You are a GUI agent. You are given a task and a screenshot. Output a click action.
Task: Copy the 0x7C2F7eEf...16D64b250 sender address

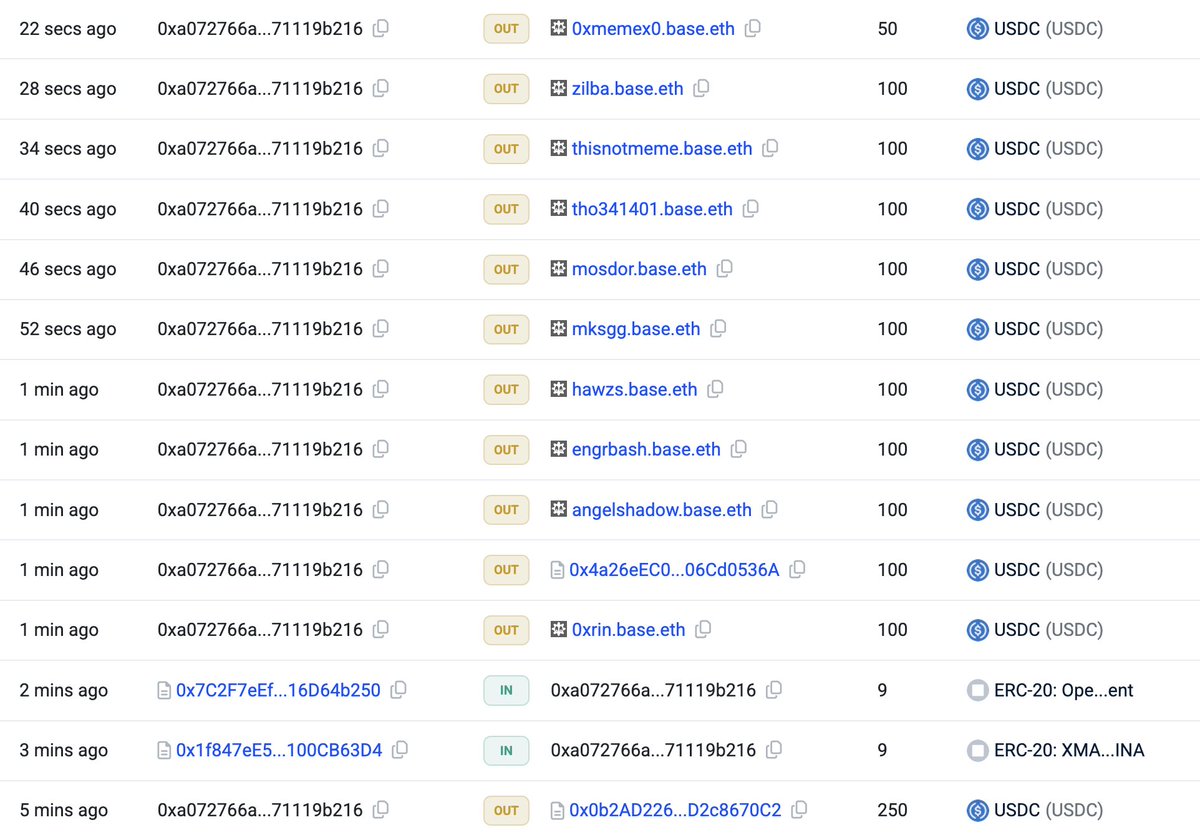(398, 689)
